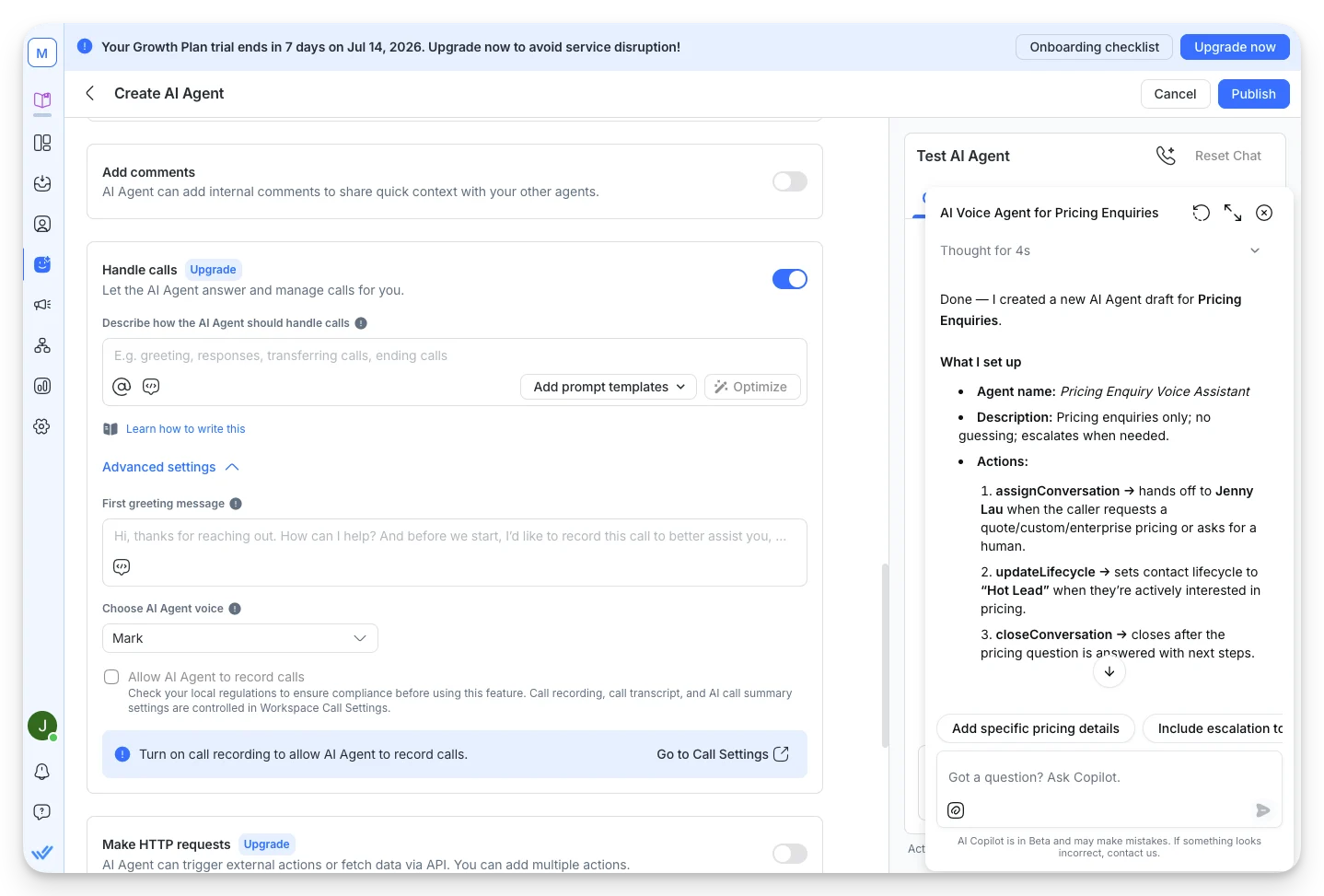Collapse the Advanced settings section
This screenshot has width=1324, height=896.
point(171,467)
